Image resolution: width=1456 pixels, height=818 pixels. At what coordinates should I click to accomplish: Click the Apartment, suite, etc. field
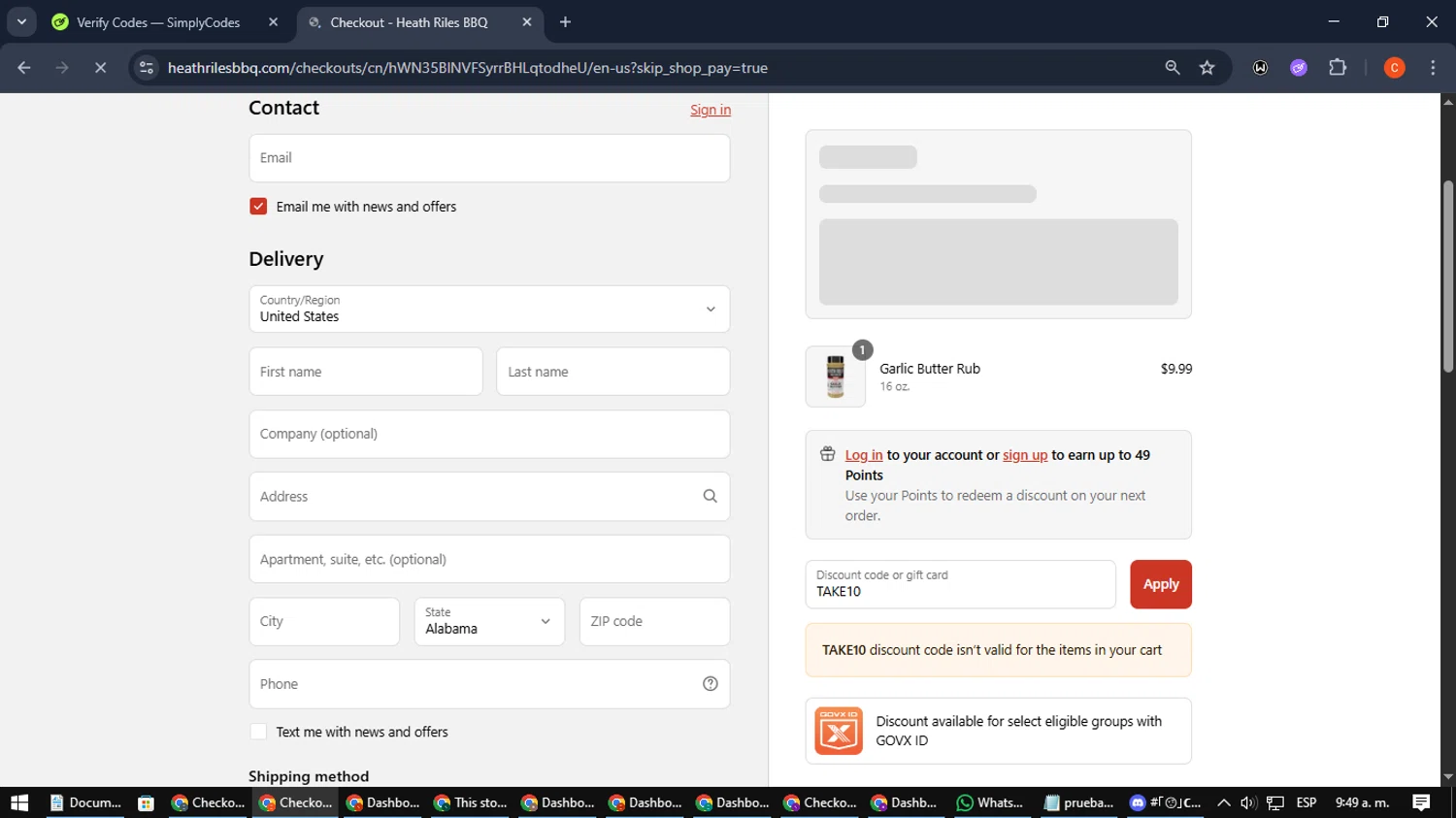pos(489,559)
